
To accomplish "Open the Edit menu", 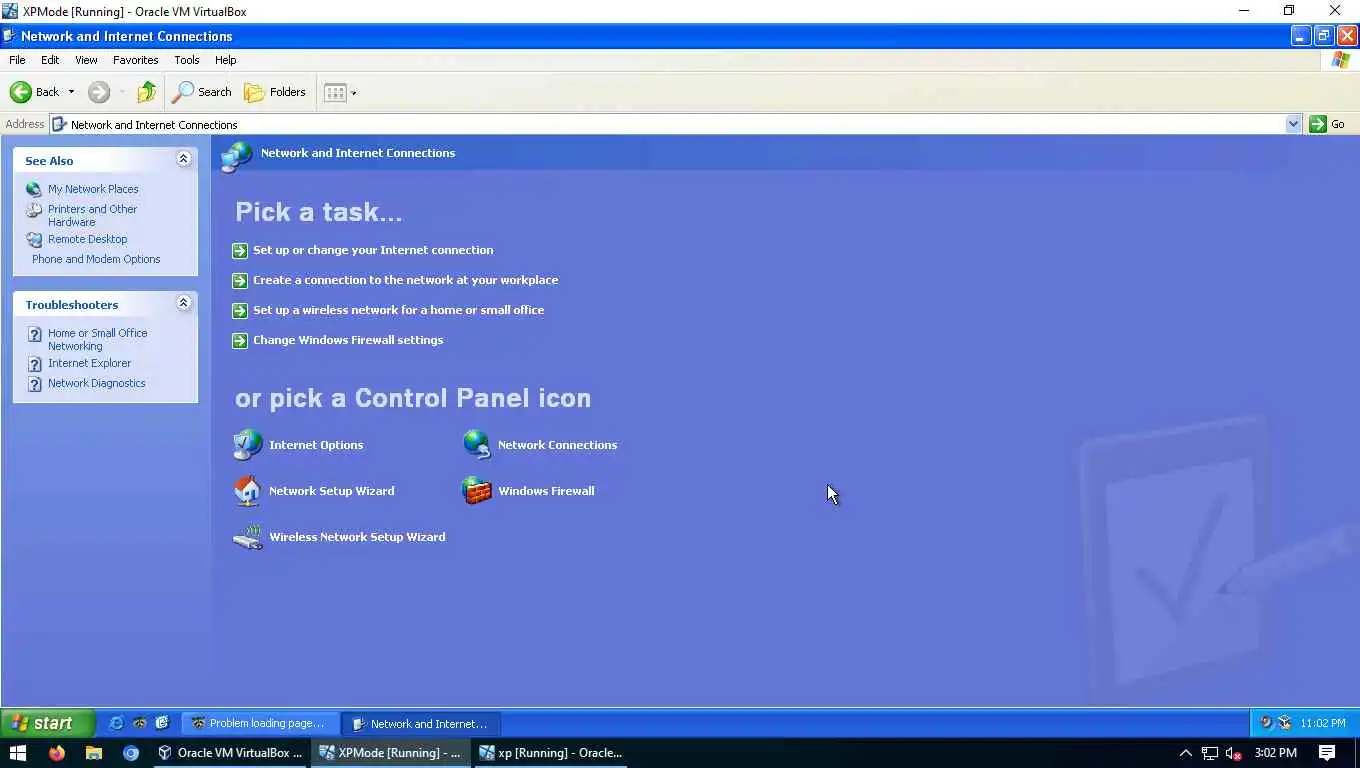I will [50, 60].
